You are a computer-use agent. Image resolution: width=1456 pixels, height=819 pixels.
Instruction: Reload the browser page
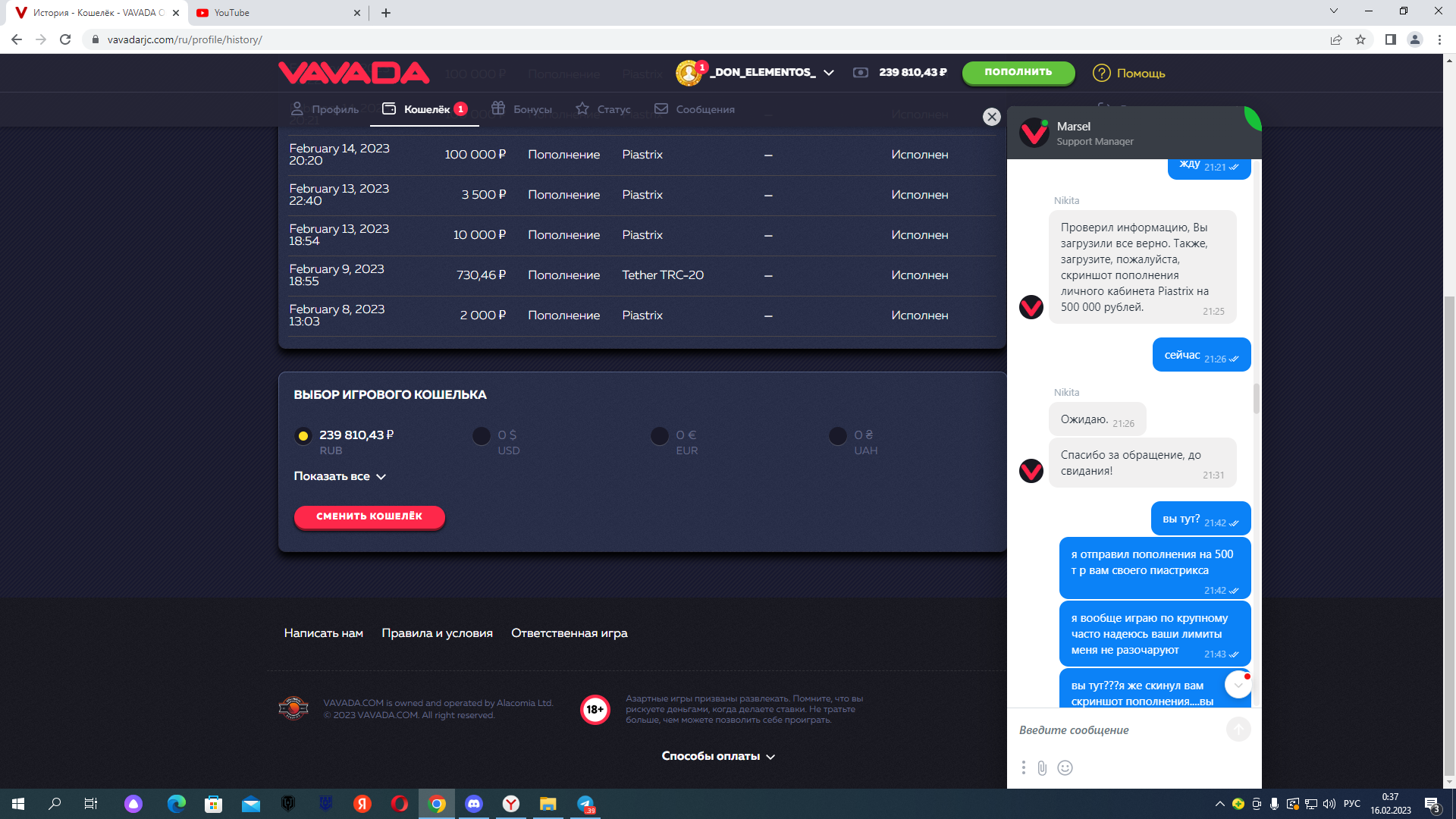tap(65, 39)
